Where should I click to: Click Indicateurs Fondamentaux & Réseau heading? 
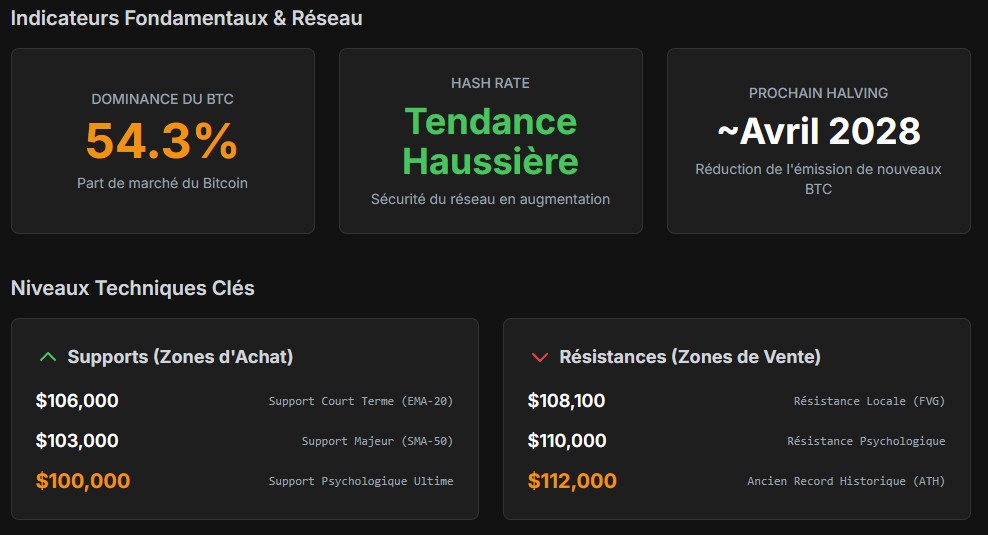coord(187,18)
